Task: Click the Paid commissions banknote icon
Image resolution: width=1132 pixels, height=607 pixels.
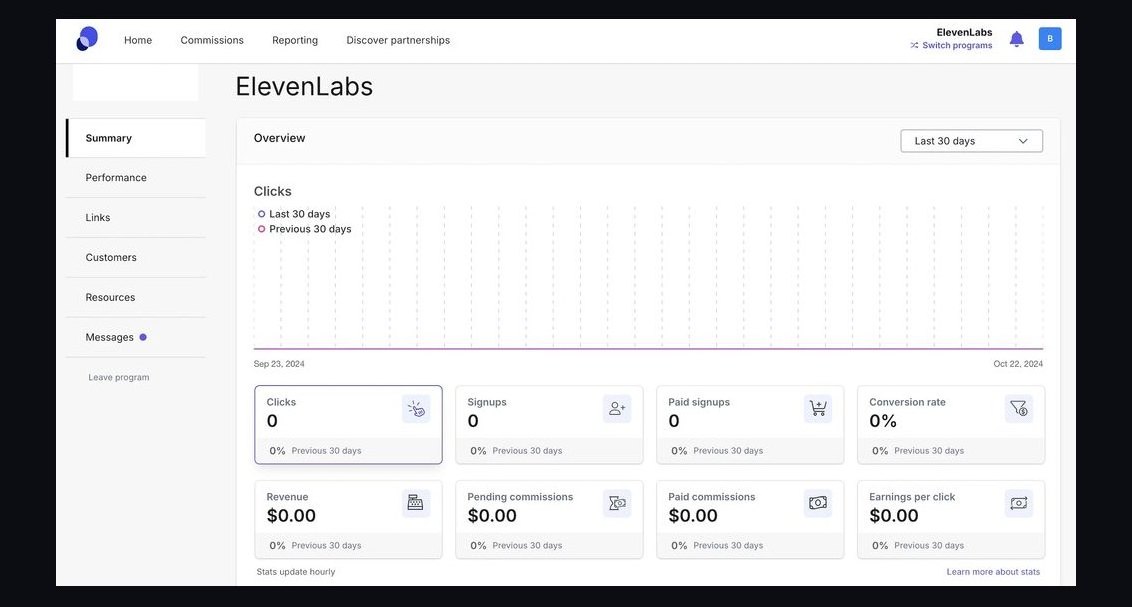Action: tap(817, 503)
